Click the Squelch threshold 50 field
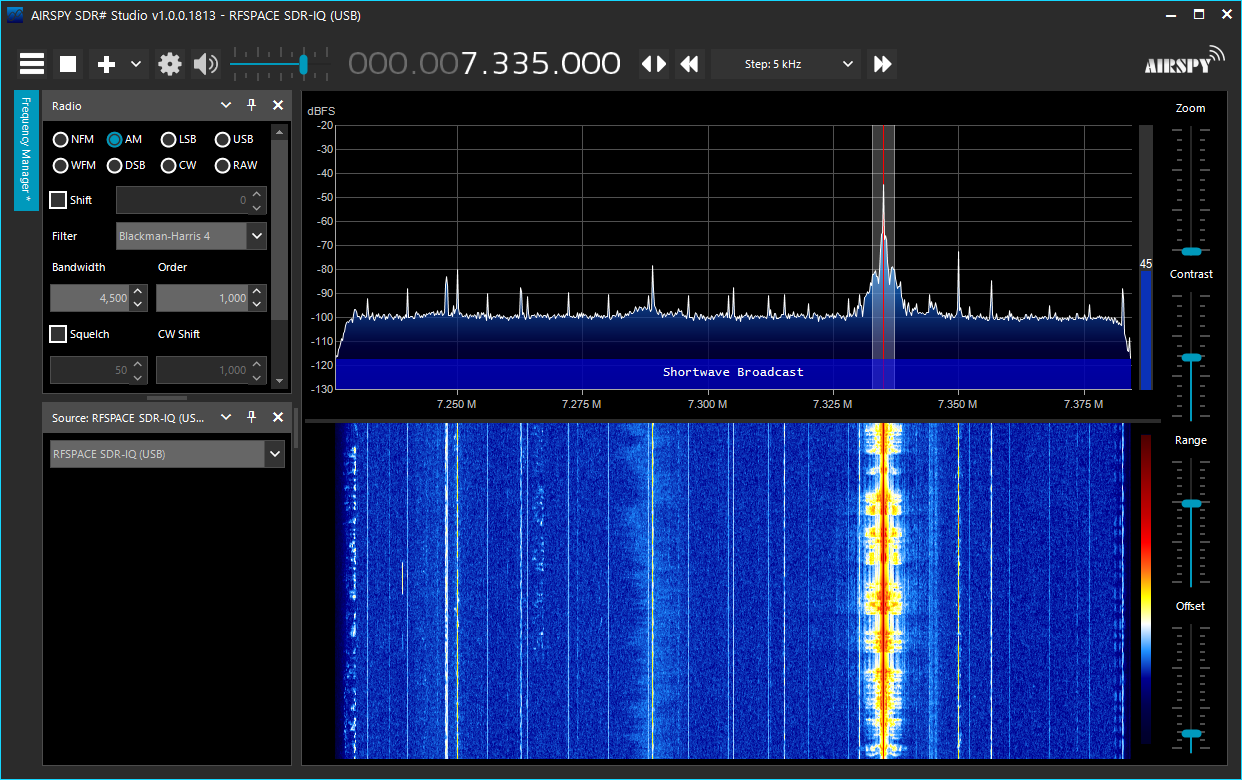 90,370
